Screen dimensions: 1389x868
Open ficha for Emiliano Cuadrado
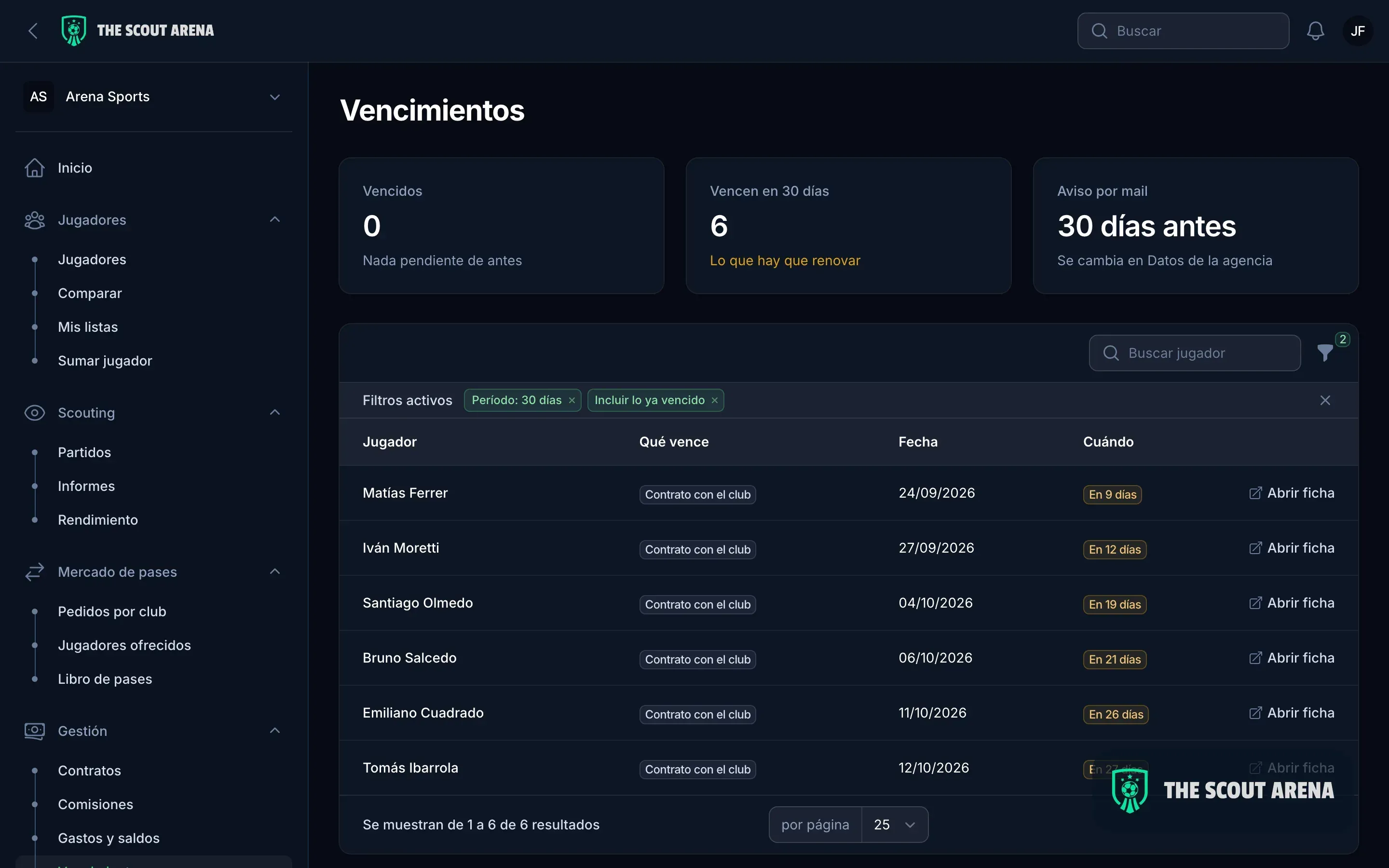tap(1292, 713)
